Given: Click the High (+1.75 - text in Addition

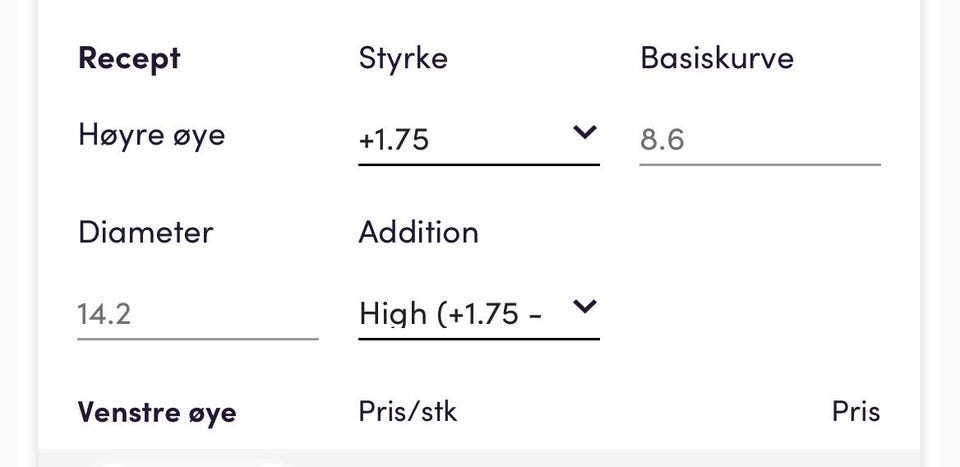Looking at the screenshot, I should [451, 315].
